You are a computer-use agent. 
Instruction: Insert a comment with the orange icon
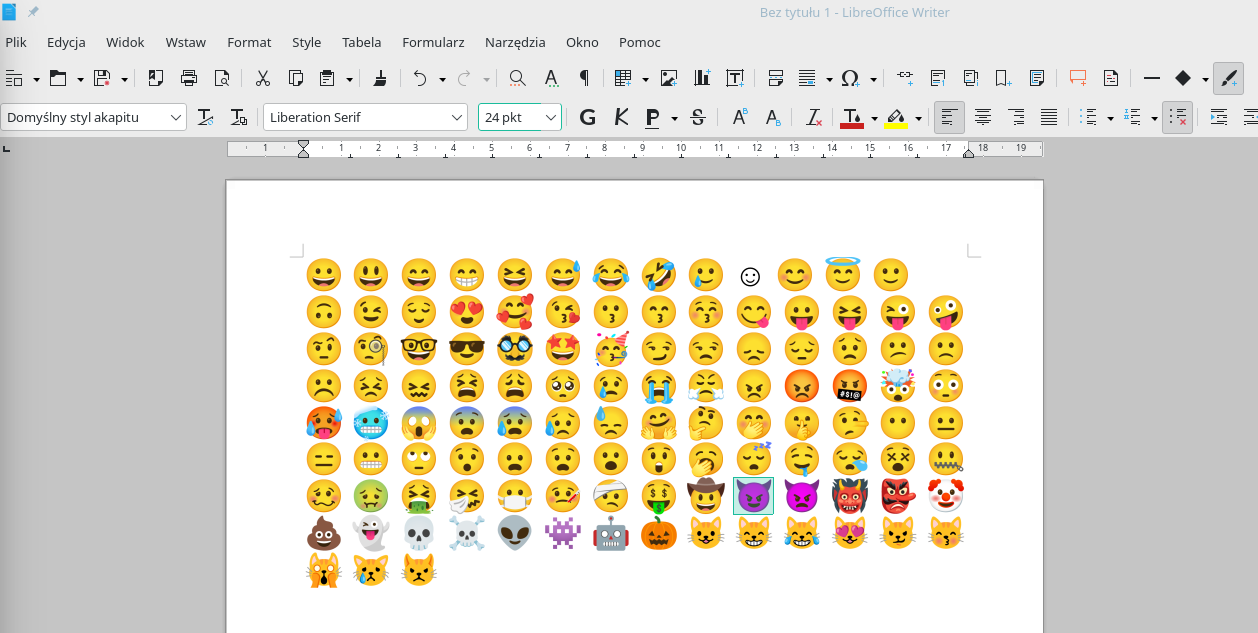tap(1078, 78)
